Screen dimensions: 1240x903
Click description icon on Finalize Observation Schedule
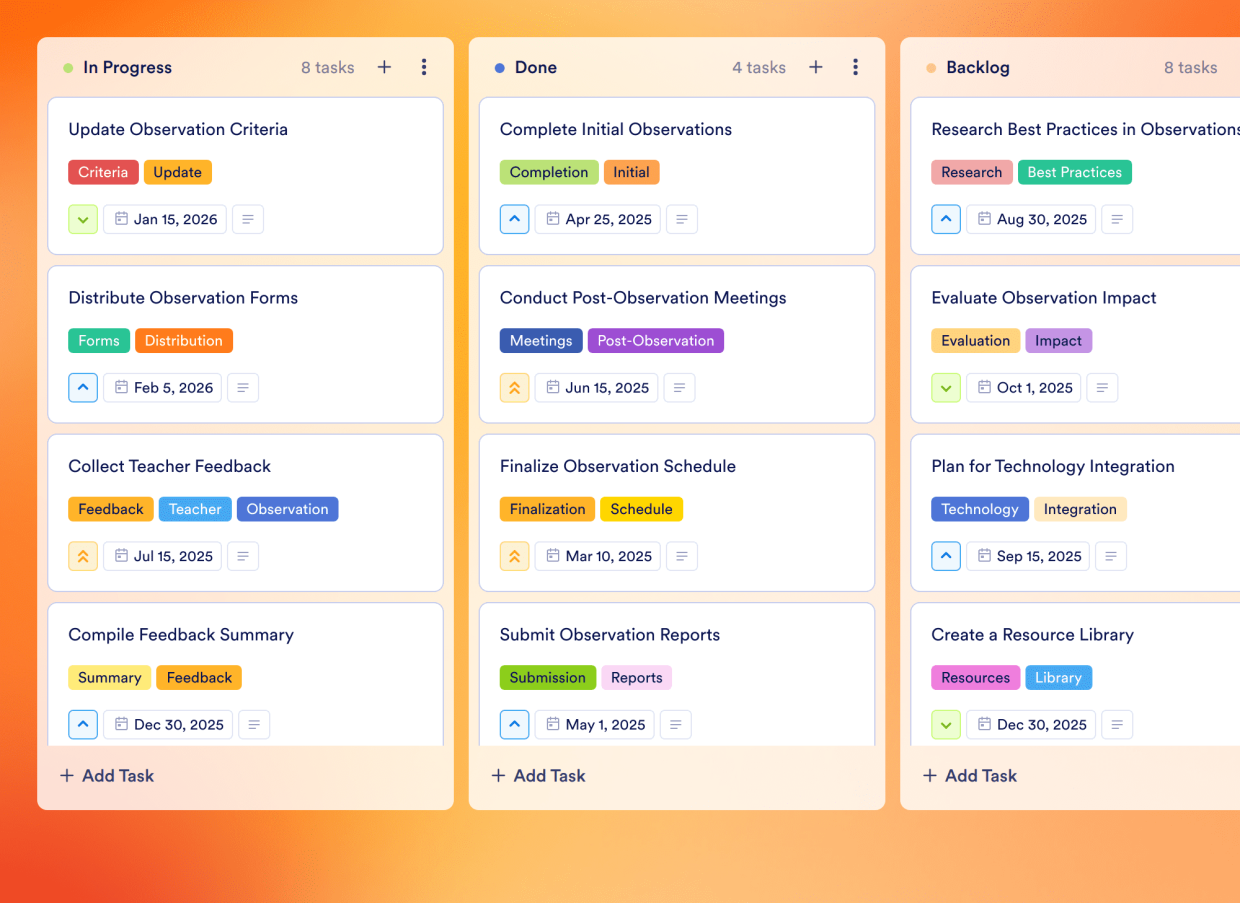(681, 556)
